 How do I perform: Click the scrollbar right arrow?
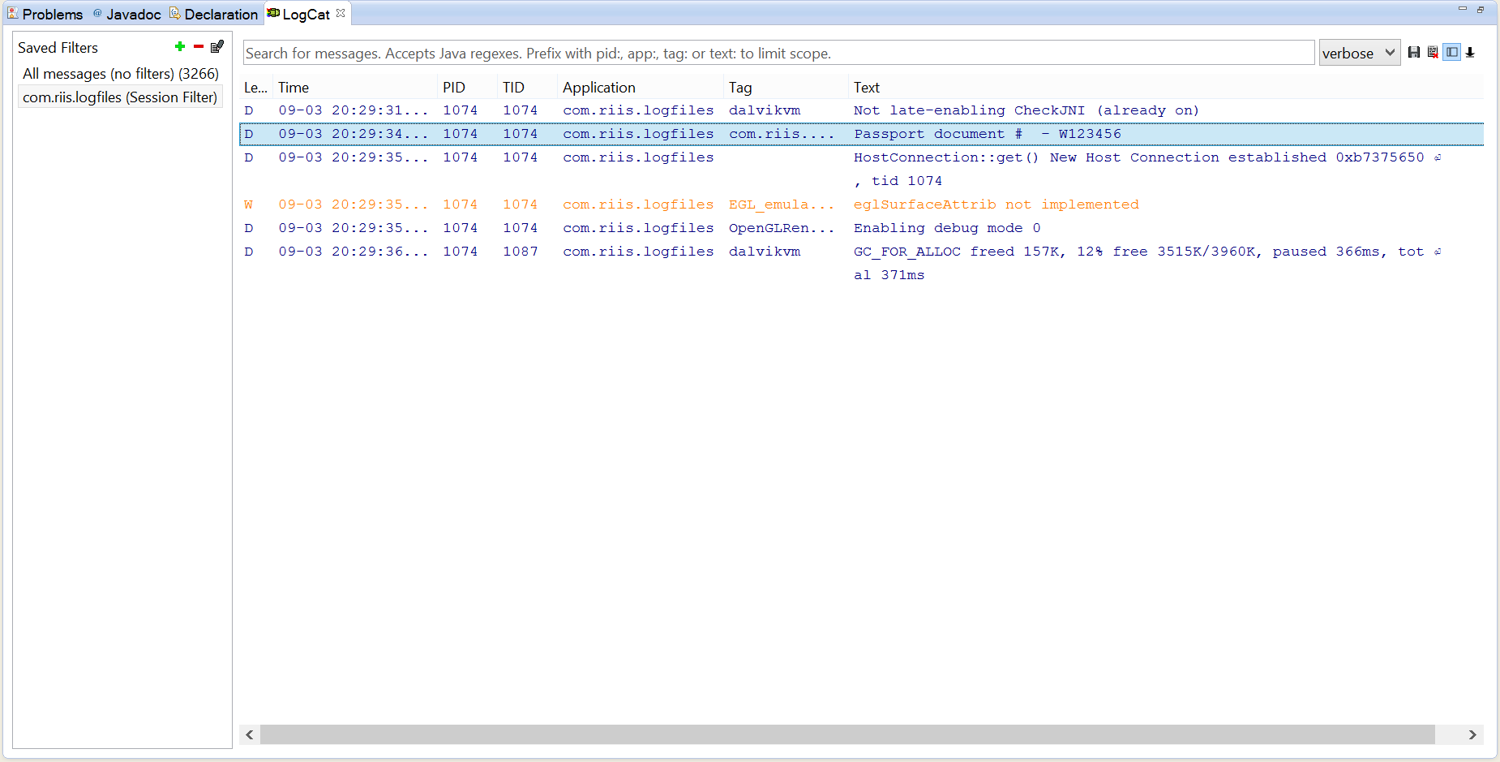(x=1472, y=734)
